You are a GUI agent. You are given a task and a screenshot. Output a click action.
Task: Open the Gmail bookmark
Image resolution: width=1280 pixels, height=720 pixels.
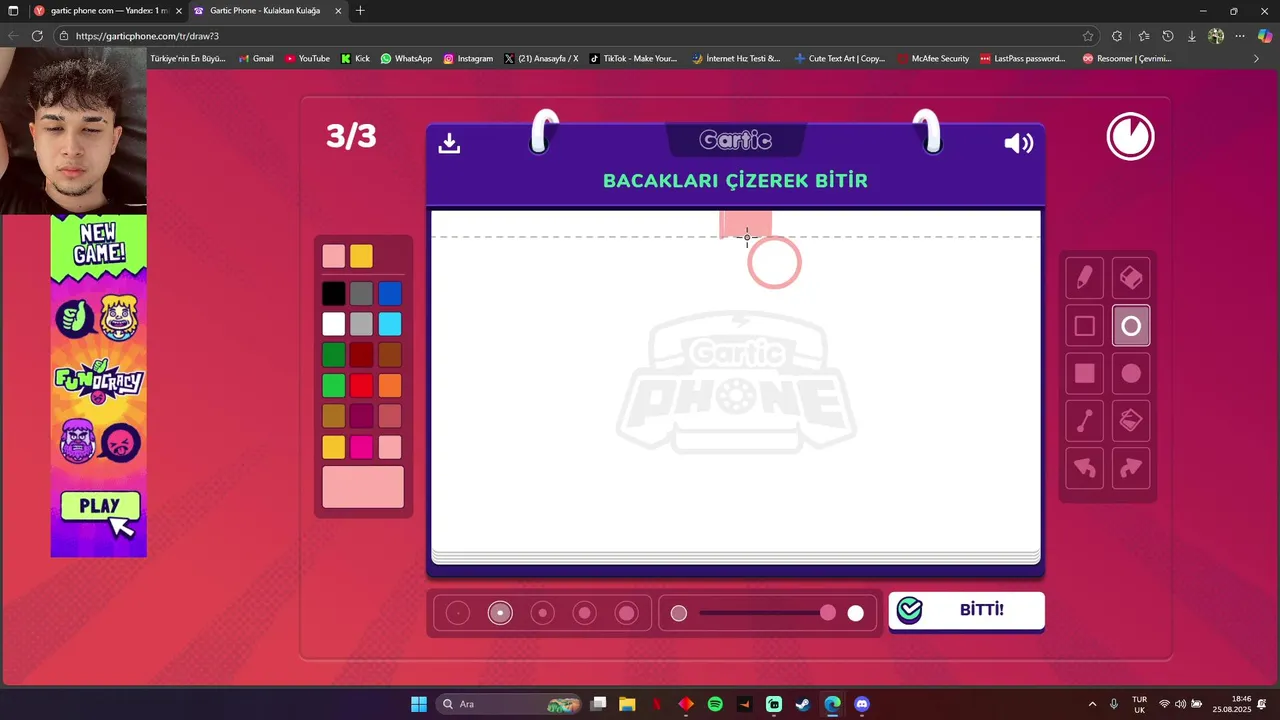tap(256, 59)
